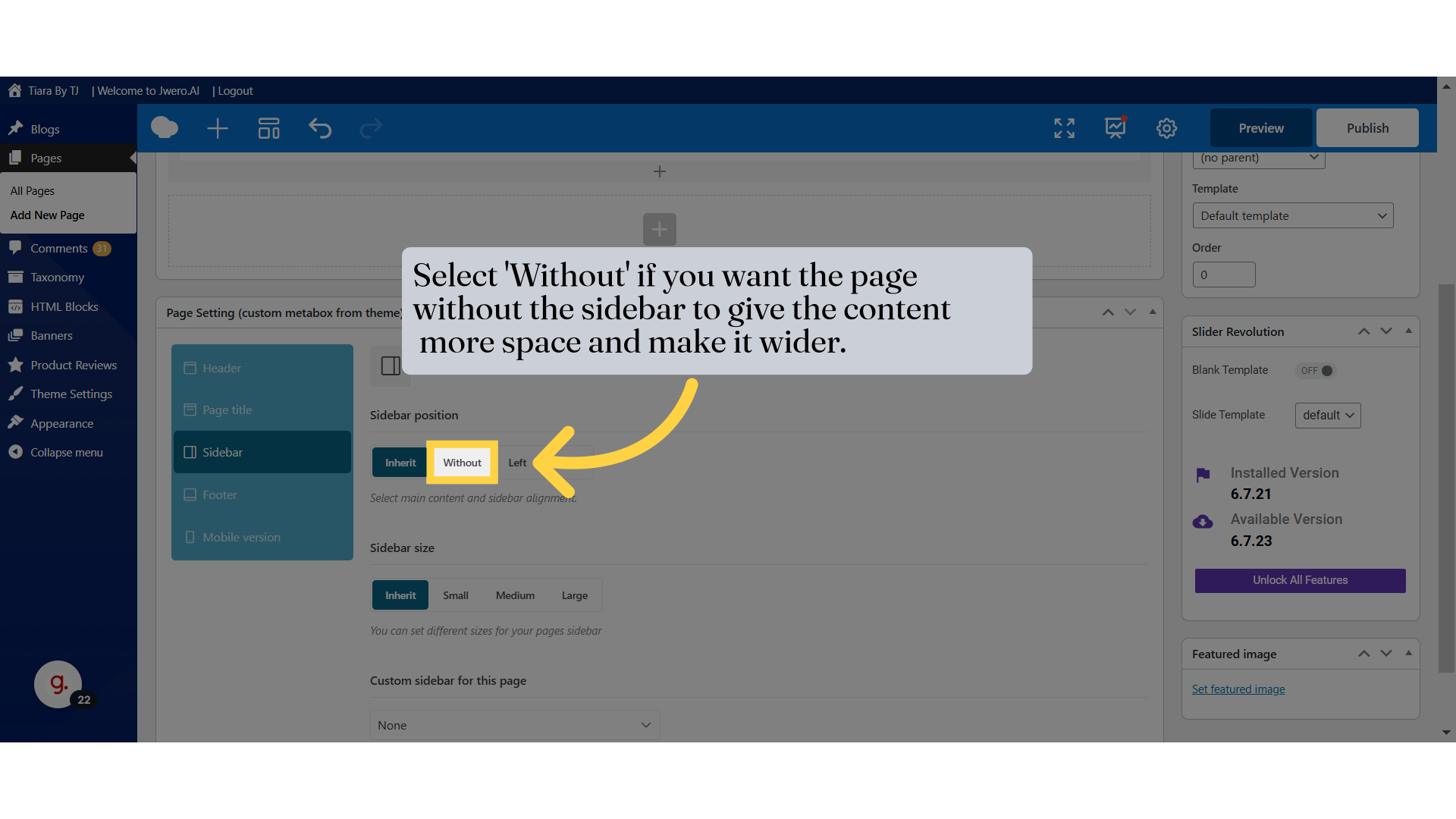
Task: Click the undo arrow in the editor toolbar
Action: pos(320,128)
